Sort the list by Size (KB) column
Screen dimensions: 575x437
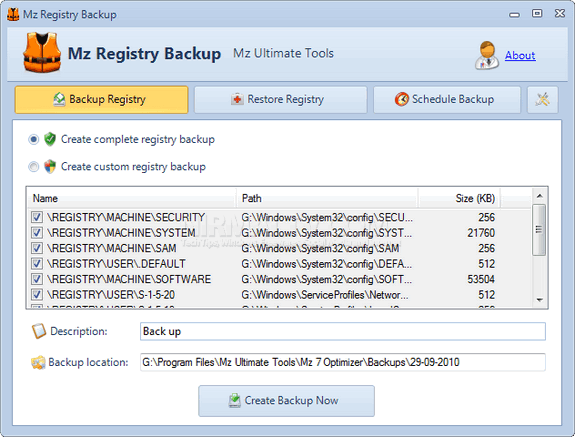coord(459,198)
